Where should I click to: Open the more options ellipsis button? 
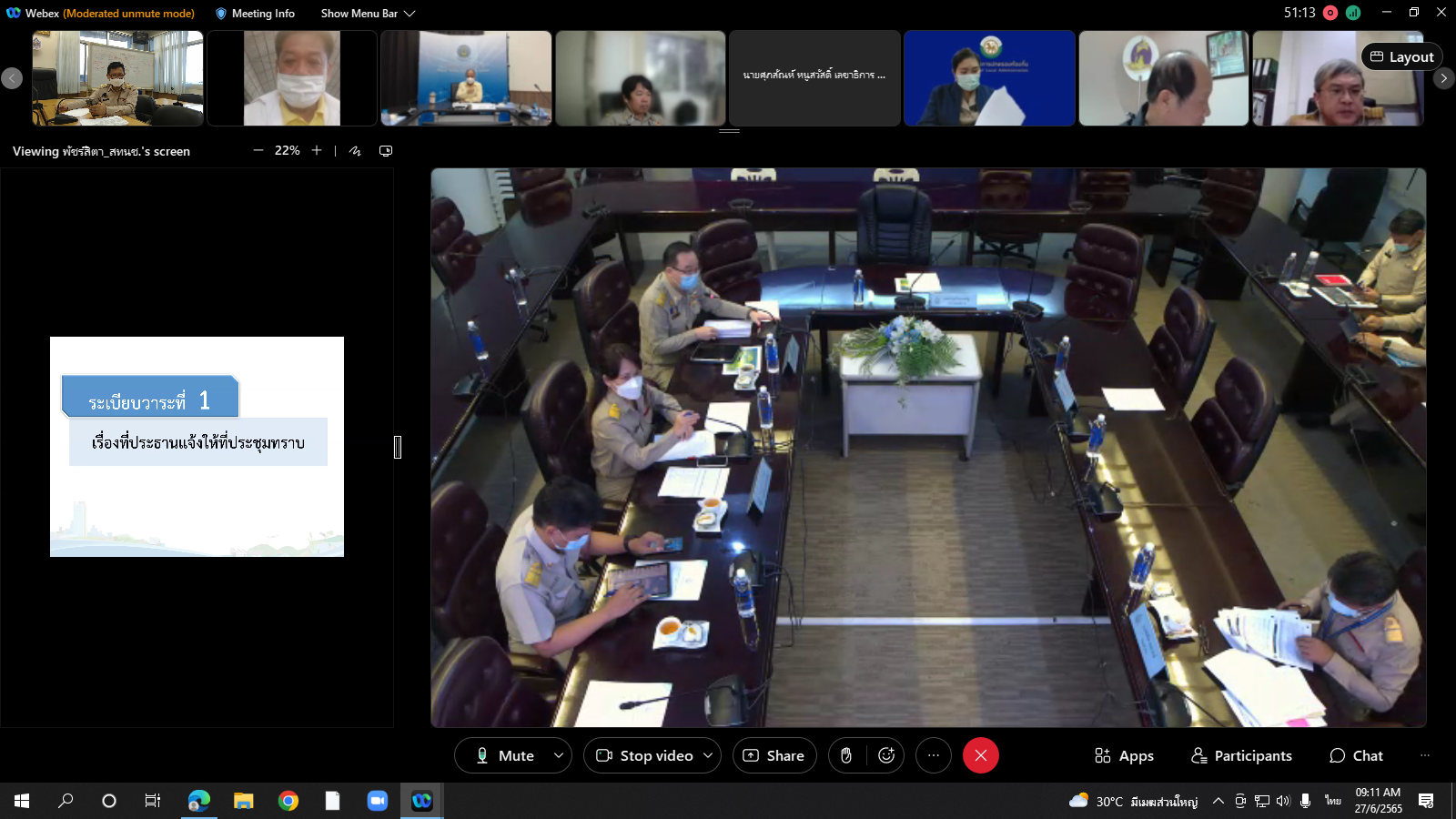(x=933, y=755)
